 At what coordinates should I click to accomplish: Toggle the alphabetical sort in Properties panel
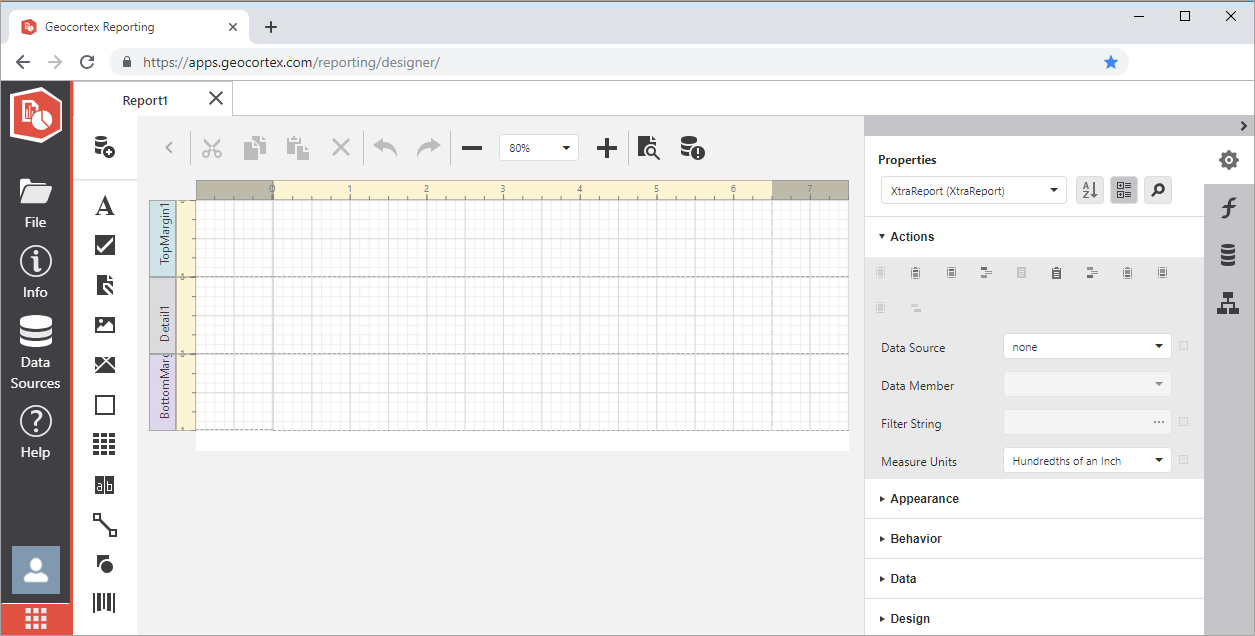1089,190
